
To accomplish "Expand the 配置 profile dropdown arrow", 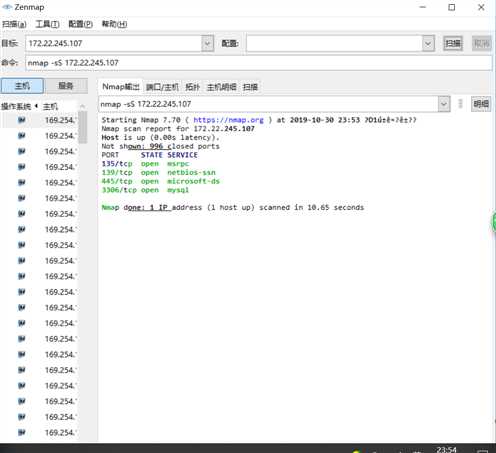I will [428, 43].
